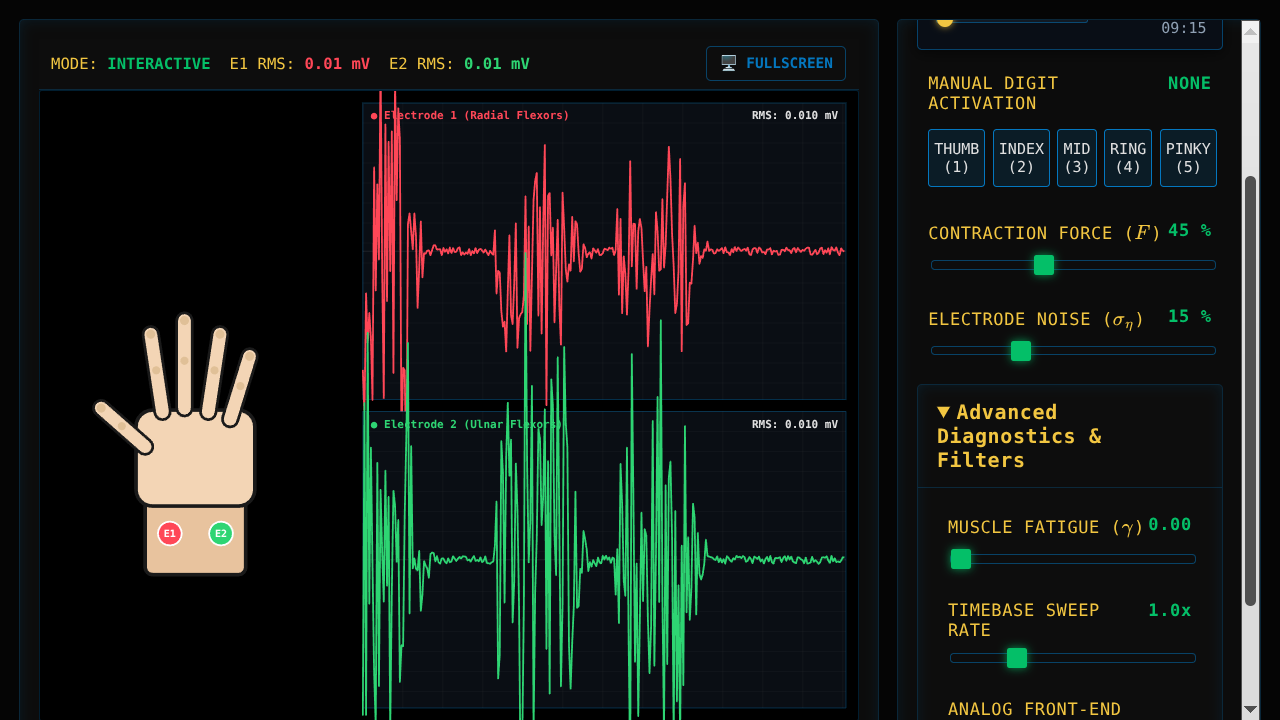Click the NONE manual activation status
1280x720 pixels.
click(1190, 84)
